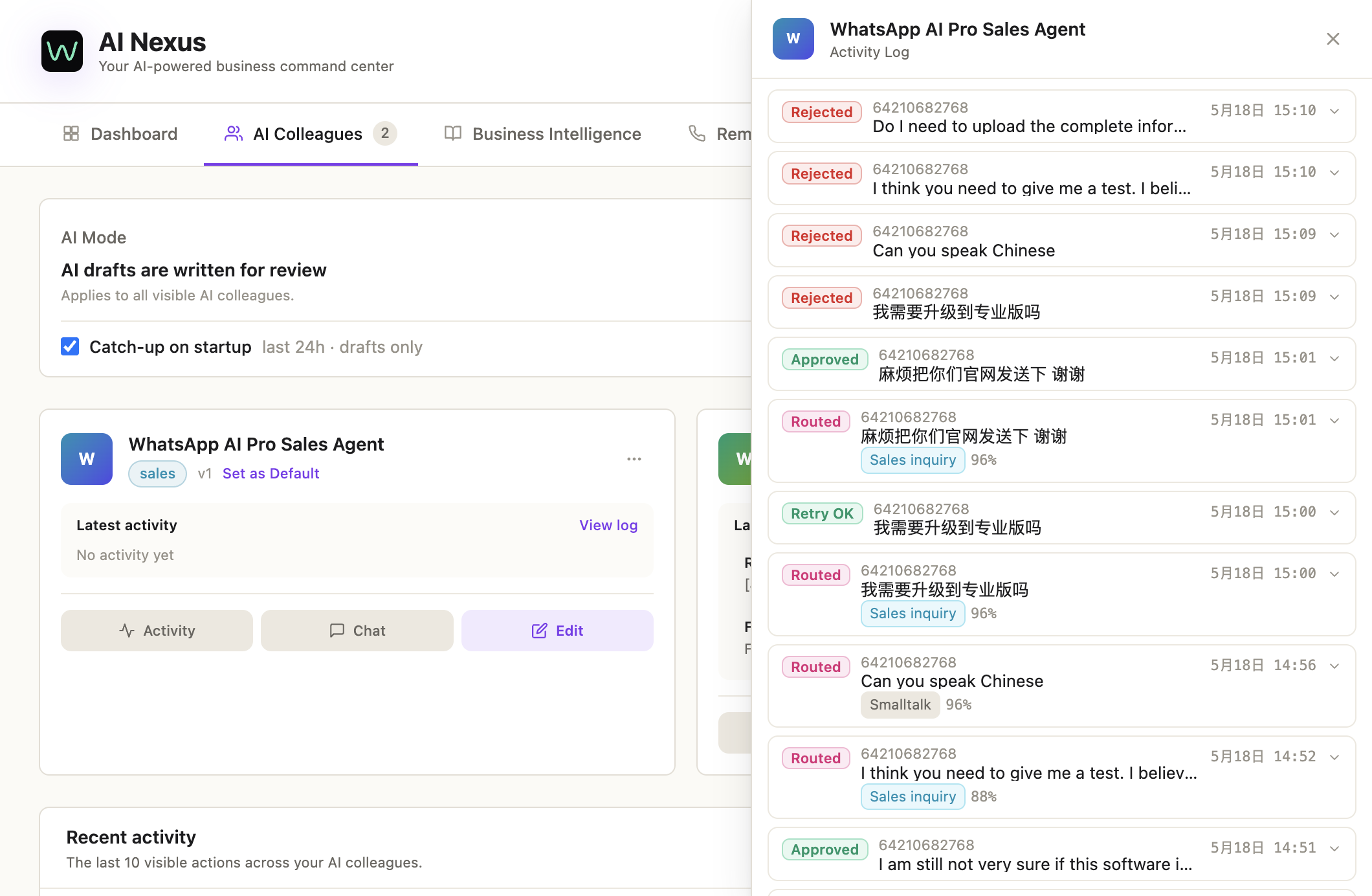Expand the Routed 15:01 entry chevron
Screen dimensions: 1372x896
click(1334, 421)
